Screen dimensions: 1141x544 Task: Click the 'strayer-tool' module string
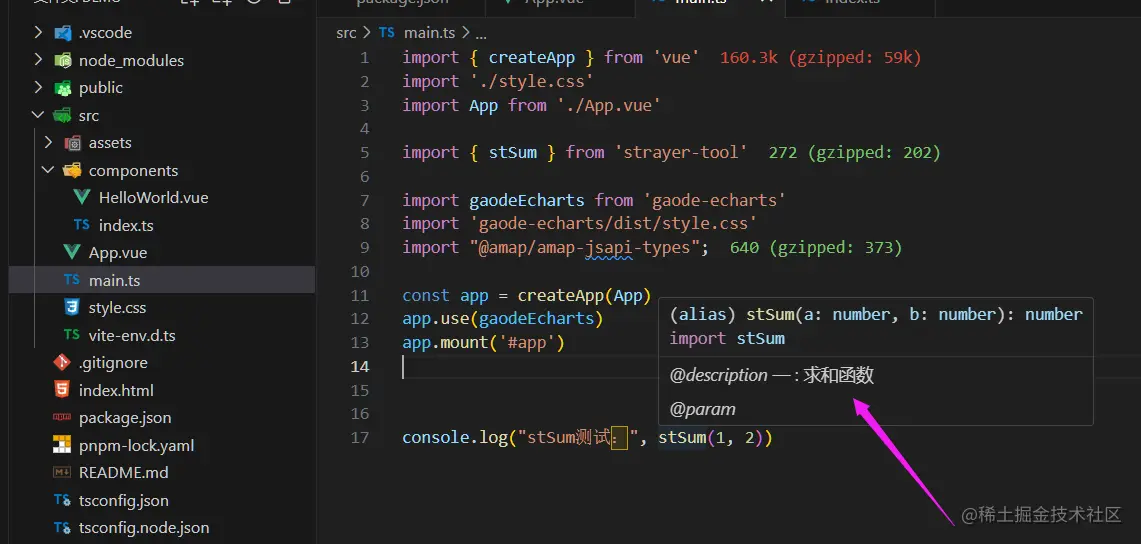tap(681, 153)
